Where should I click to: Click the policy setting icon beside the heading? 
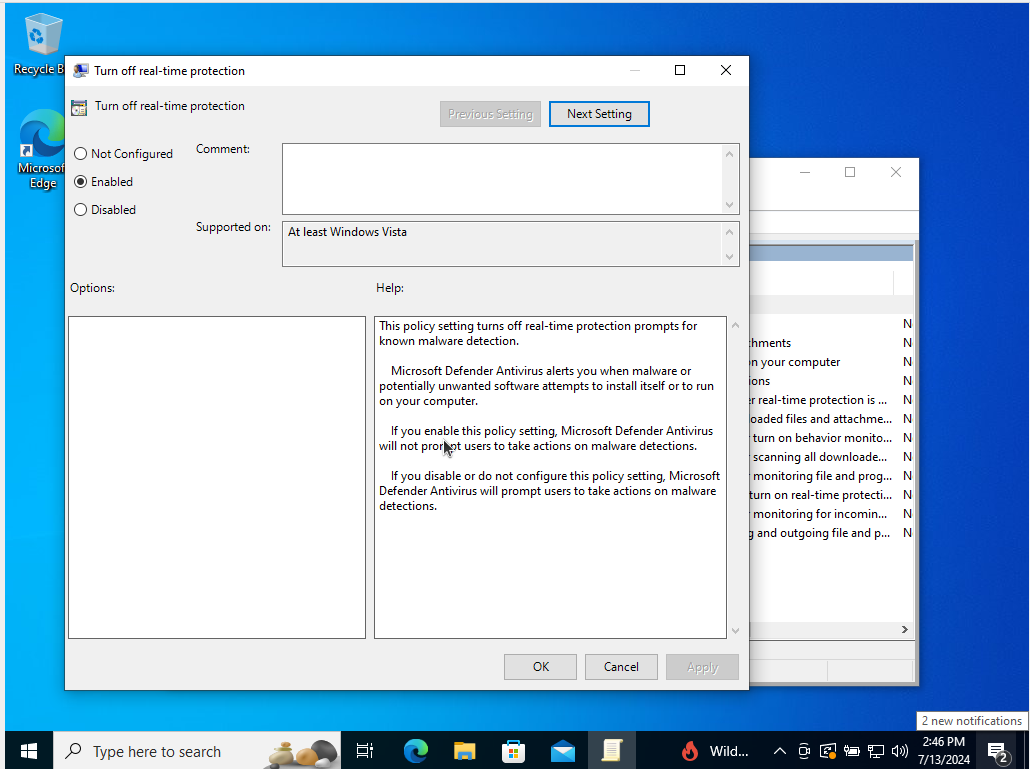(79, 108)
